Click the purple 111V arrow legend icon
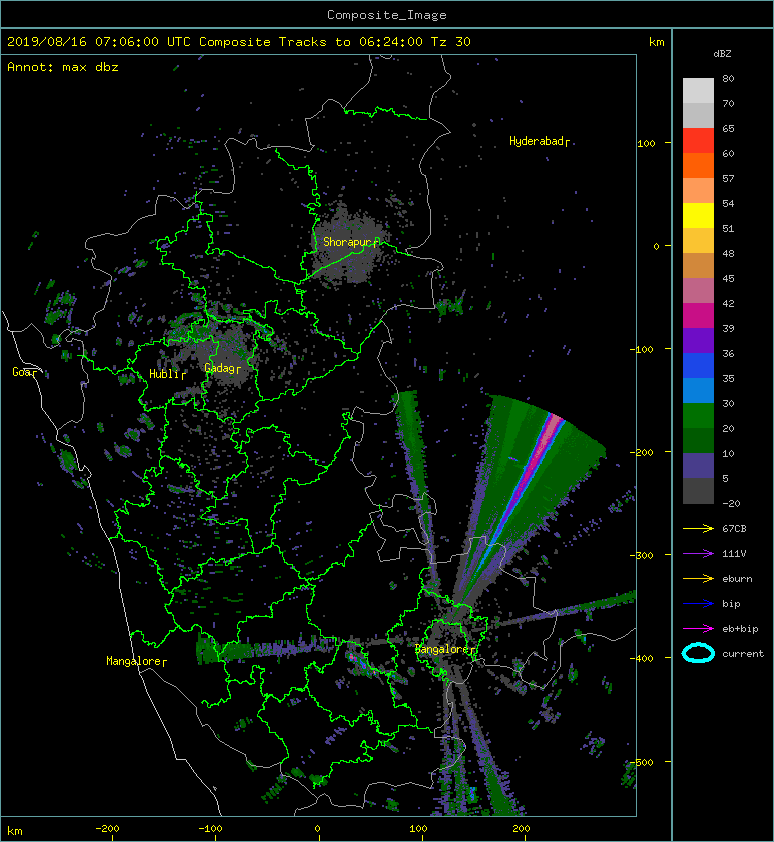774x842 pixels. point(698,554)
